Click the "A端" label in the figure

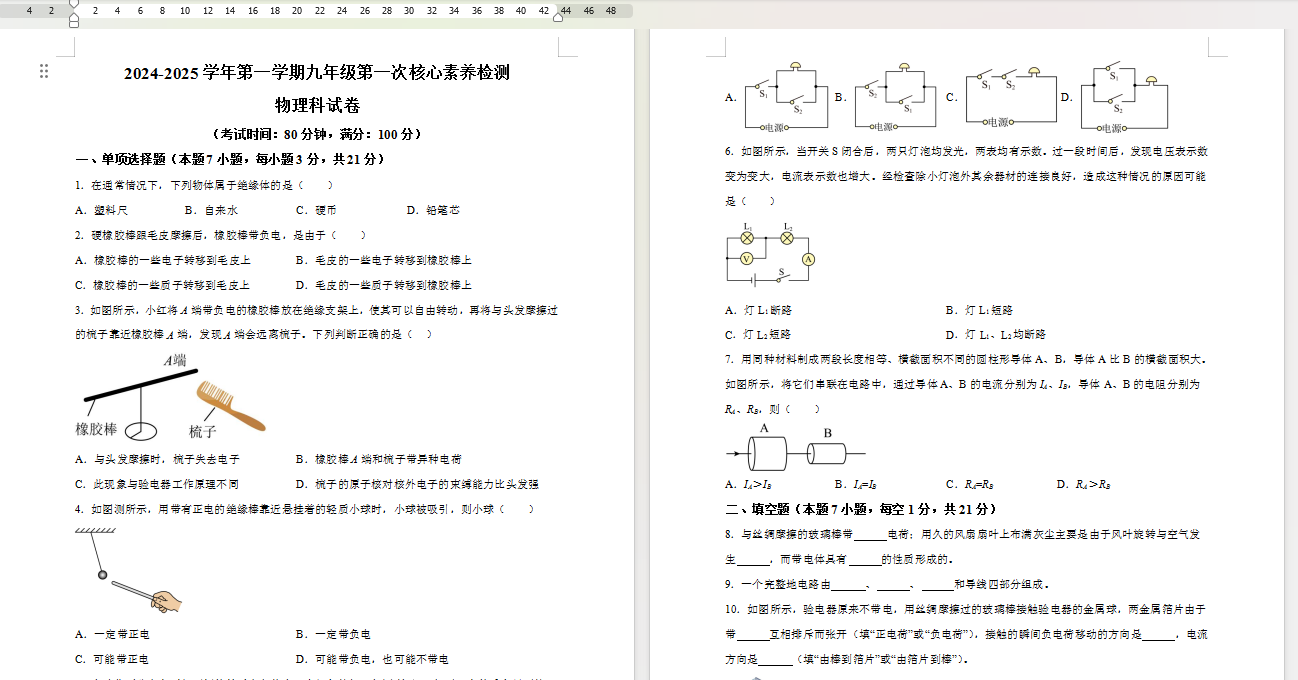(x=175, y=360)
